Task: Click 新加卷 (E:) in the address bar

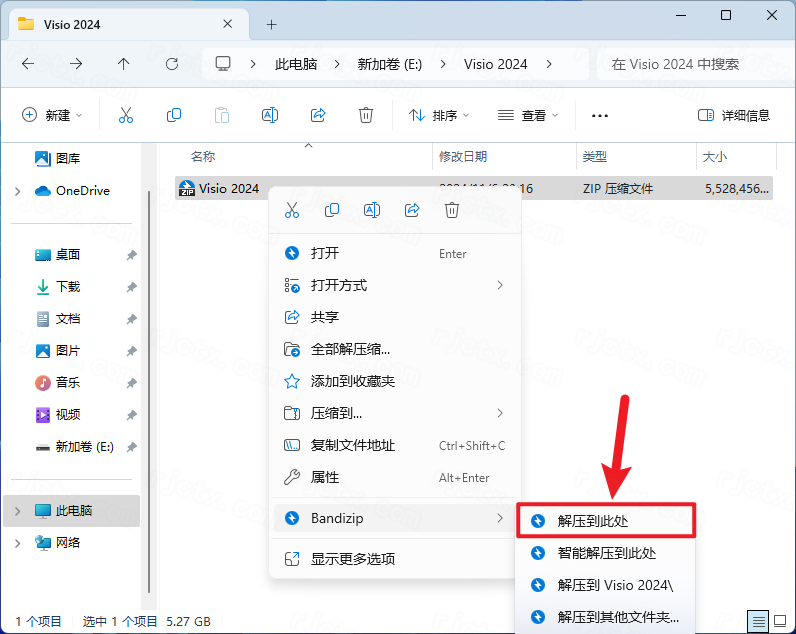Action: click(389, 64)
